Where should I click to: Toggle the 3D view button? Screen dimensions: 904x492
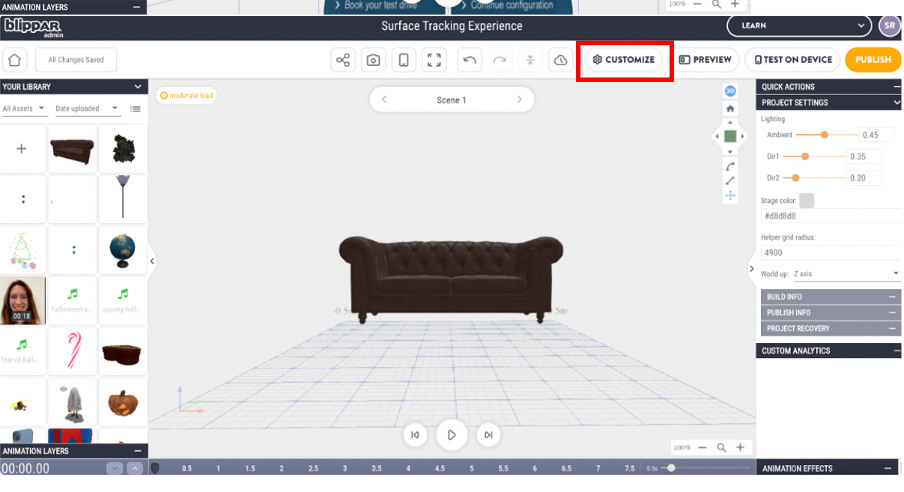point(730,91)
